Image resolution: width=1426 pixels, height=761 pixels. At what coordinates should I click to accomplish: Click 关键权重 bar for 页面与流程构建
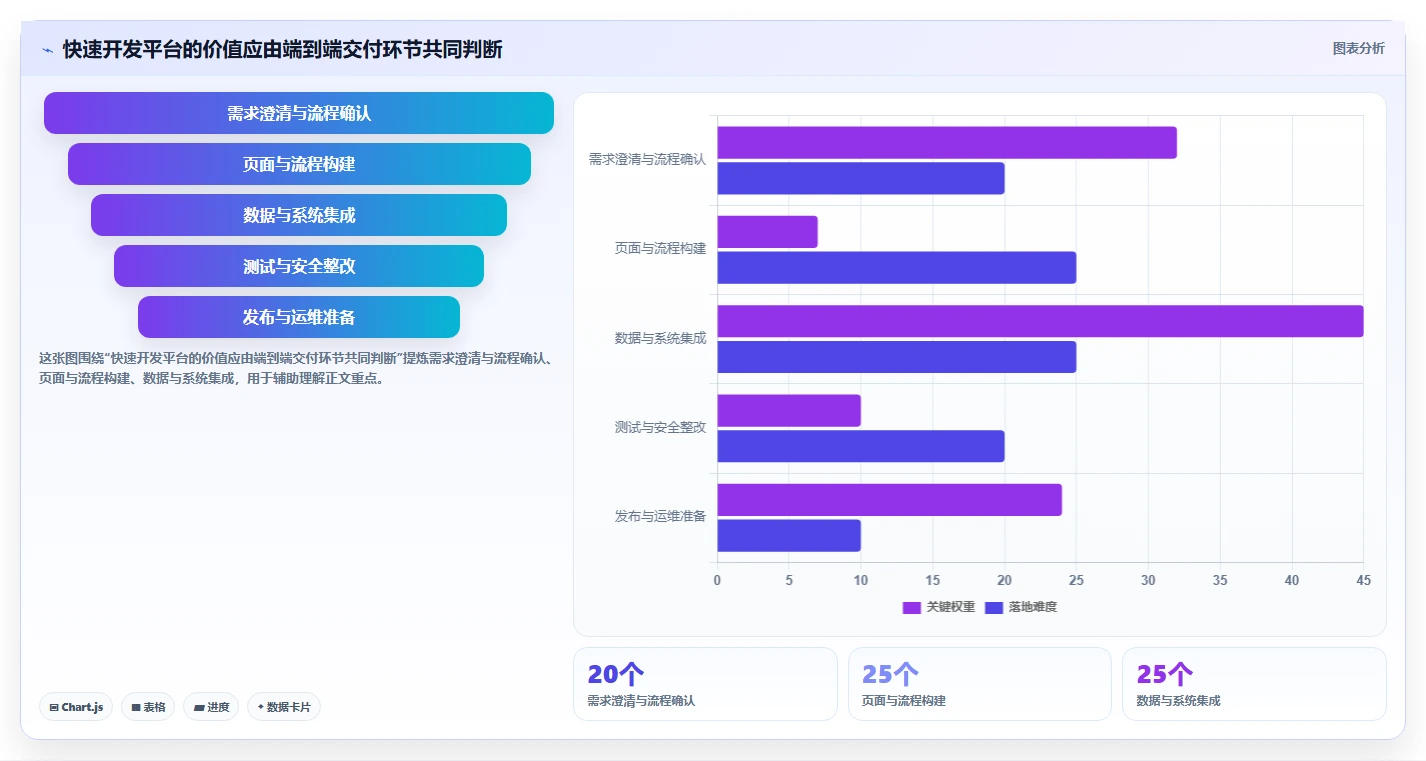pyautogui.click(x=767, y=232)
